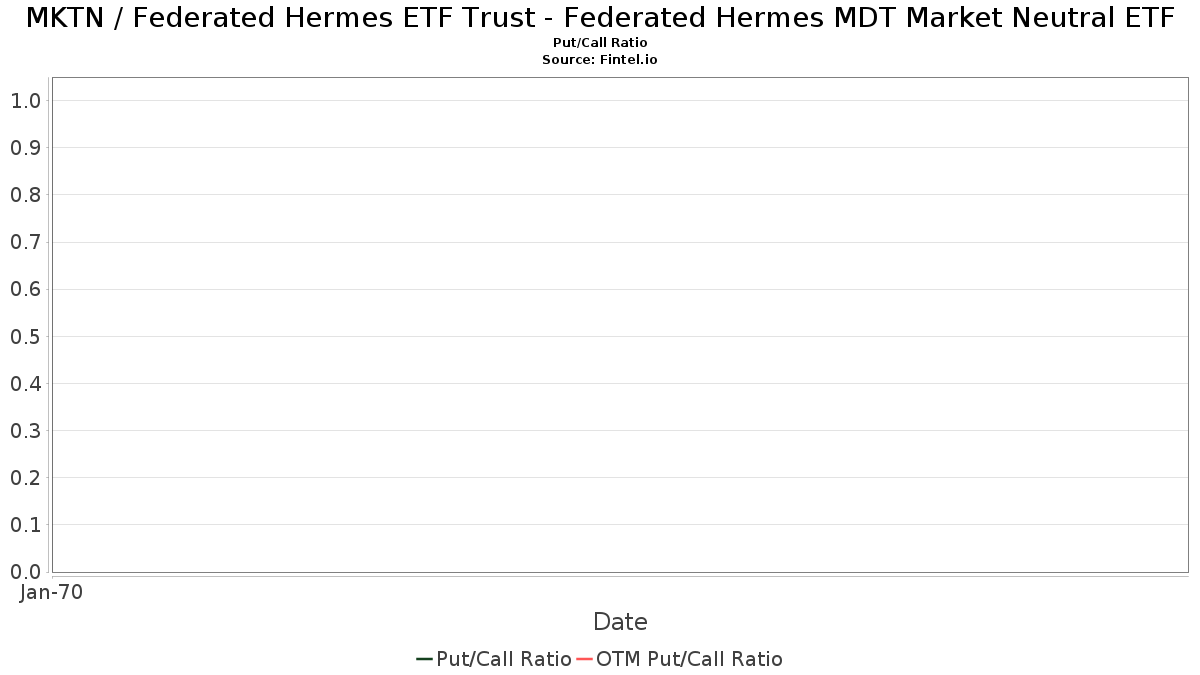The width and height of the screenshot is (1200, 675).
Task: Click the Put/Call Ratio subtitle under the title
Action: point(600,43)
